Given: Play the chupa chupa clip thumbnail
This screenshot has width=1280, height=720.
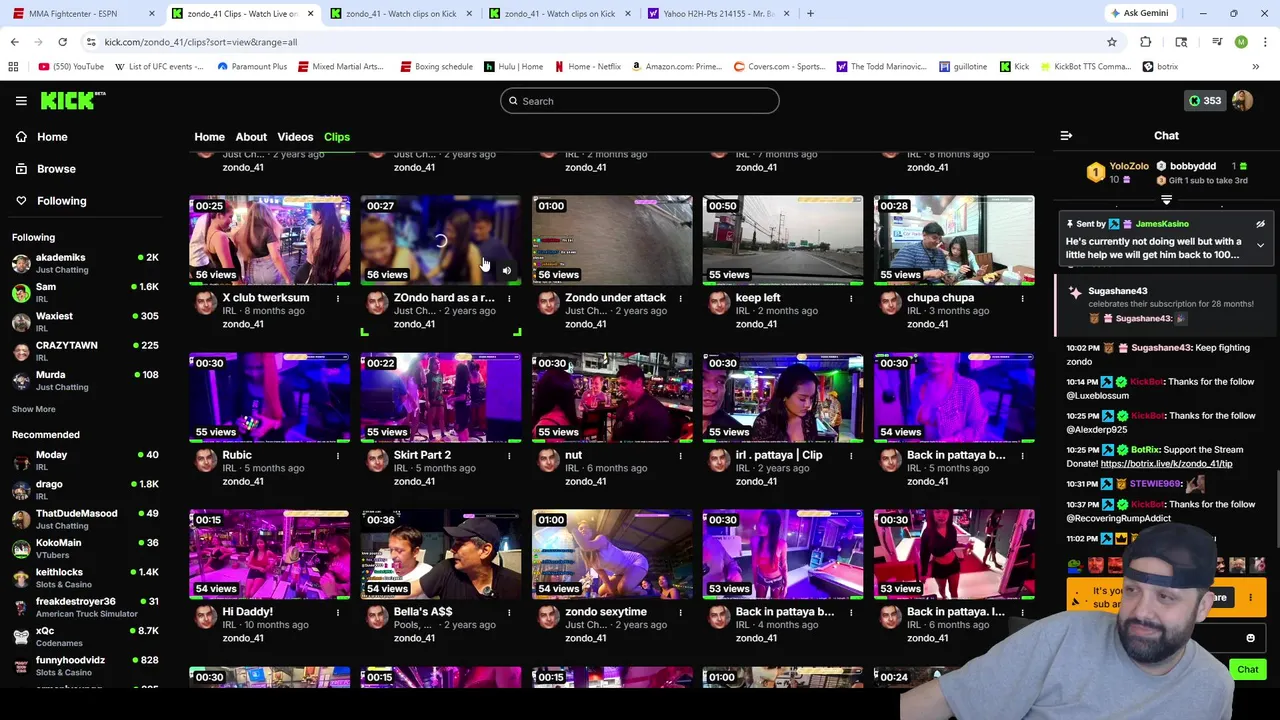Looking at the screenshot, I should tap(954, 240).
